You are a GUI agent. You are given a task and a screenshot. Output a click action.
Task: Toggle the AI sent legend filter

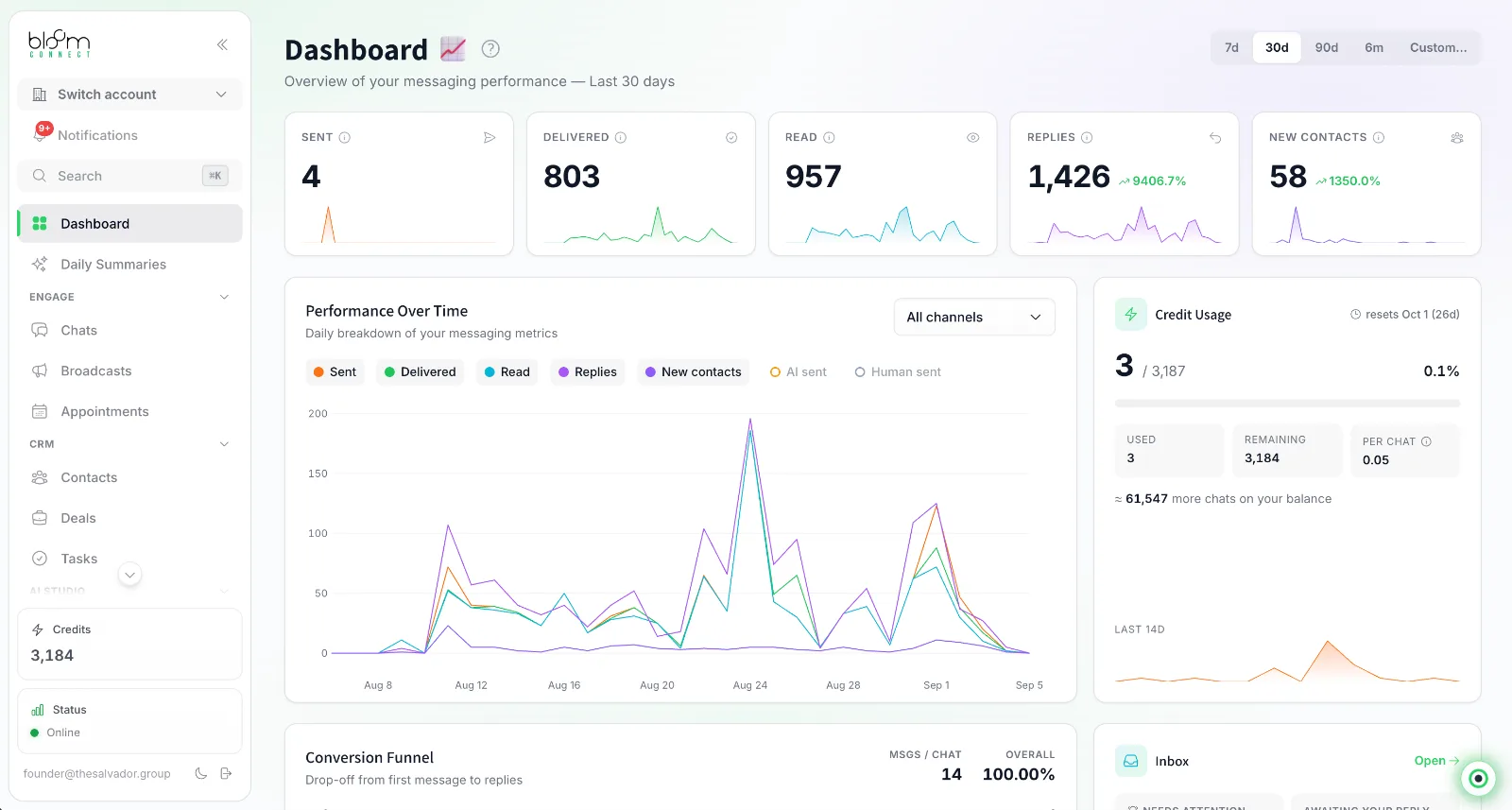[x=799, y=372]
